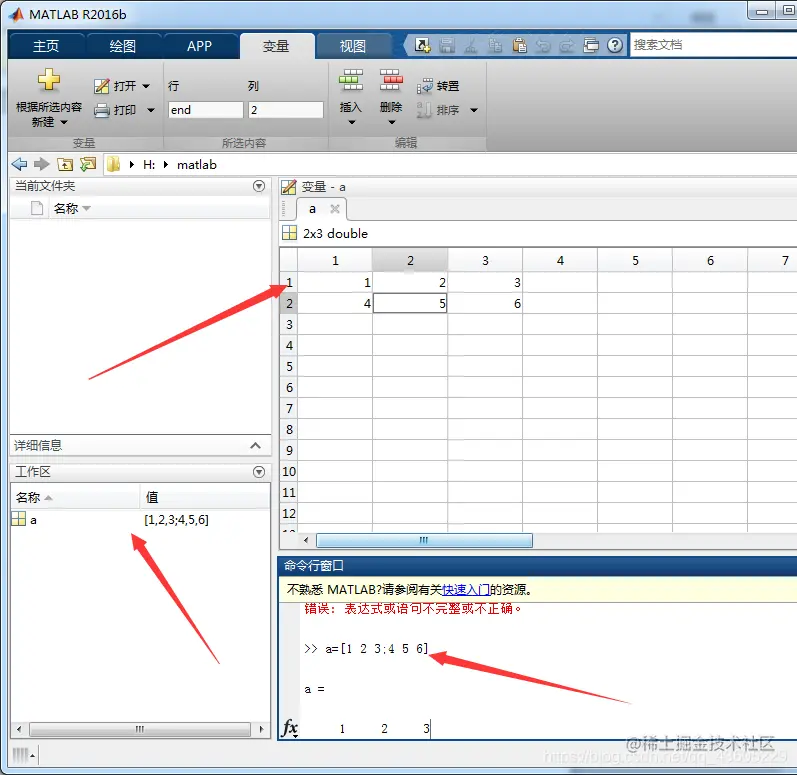The image size is (797, 775).
Task: Click the Up One Level folder icon
Action: (65, 164)
